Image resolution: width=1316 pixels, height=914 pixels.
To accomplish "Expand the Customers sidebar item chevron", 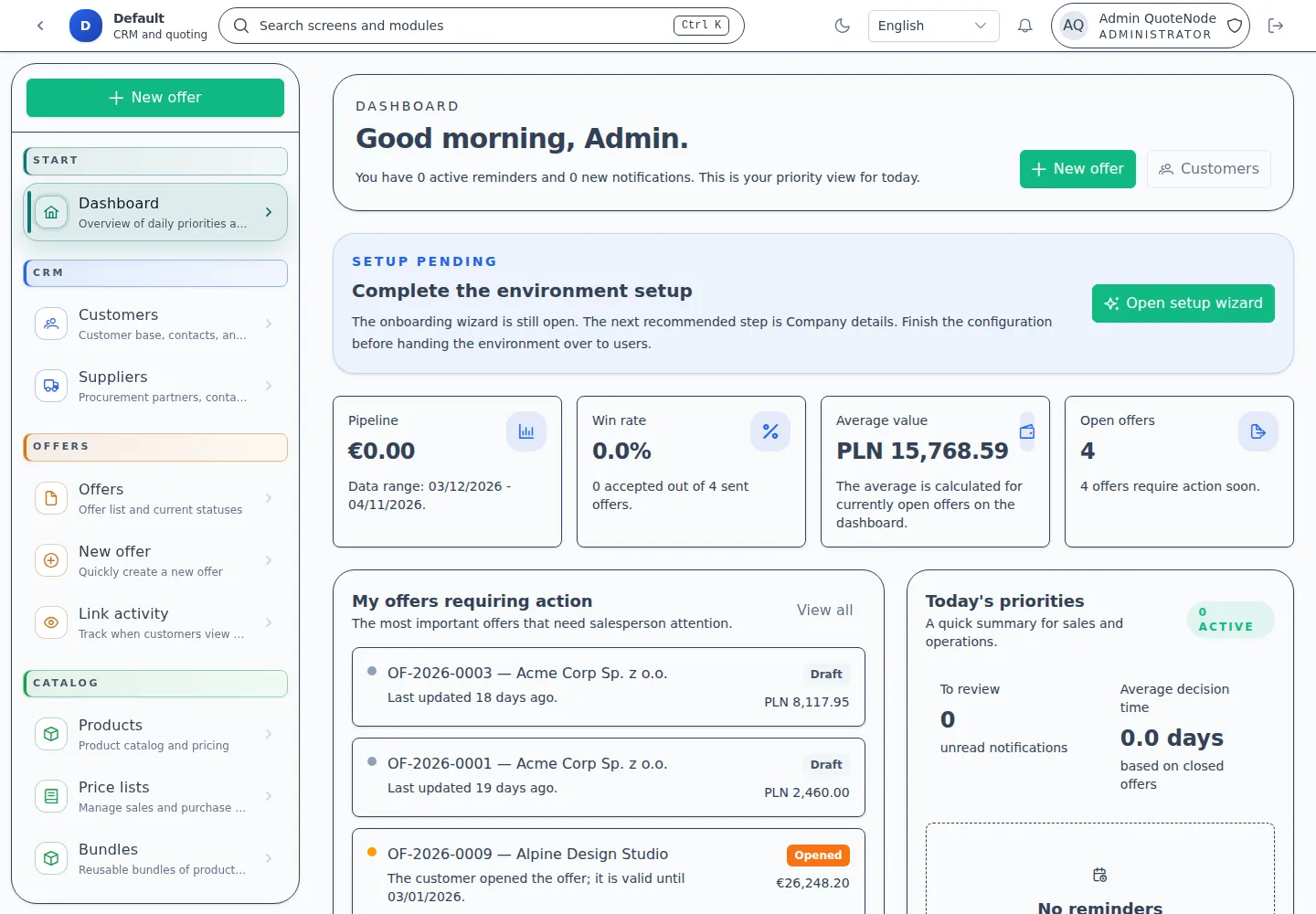I will click(268, 323).
